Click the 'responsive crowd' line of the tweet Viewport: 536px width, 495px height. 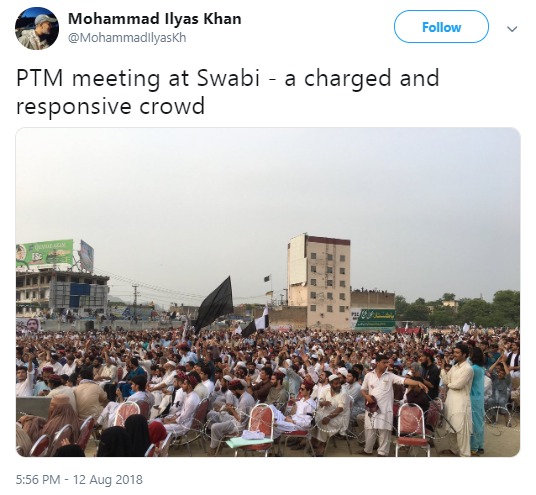tap(110, 106)
